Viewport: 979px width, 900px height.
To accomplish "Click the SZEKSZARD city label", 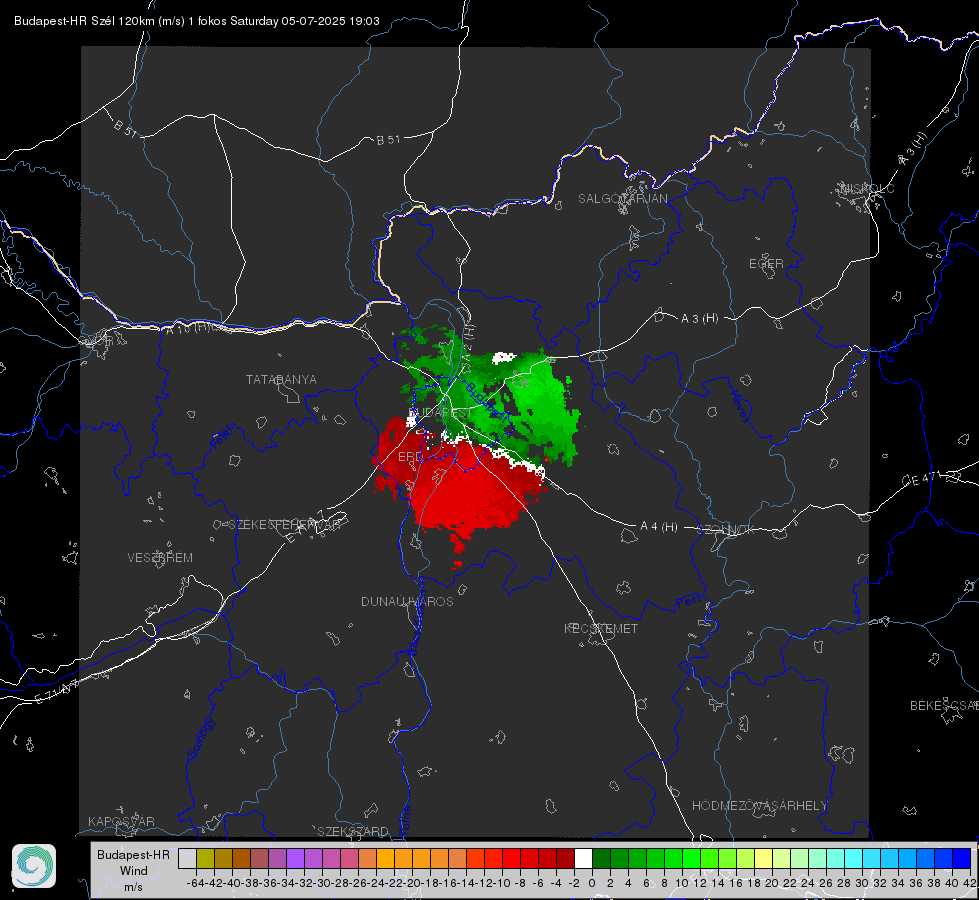I will [353, 831].
